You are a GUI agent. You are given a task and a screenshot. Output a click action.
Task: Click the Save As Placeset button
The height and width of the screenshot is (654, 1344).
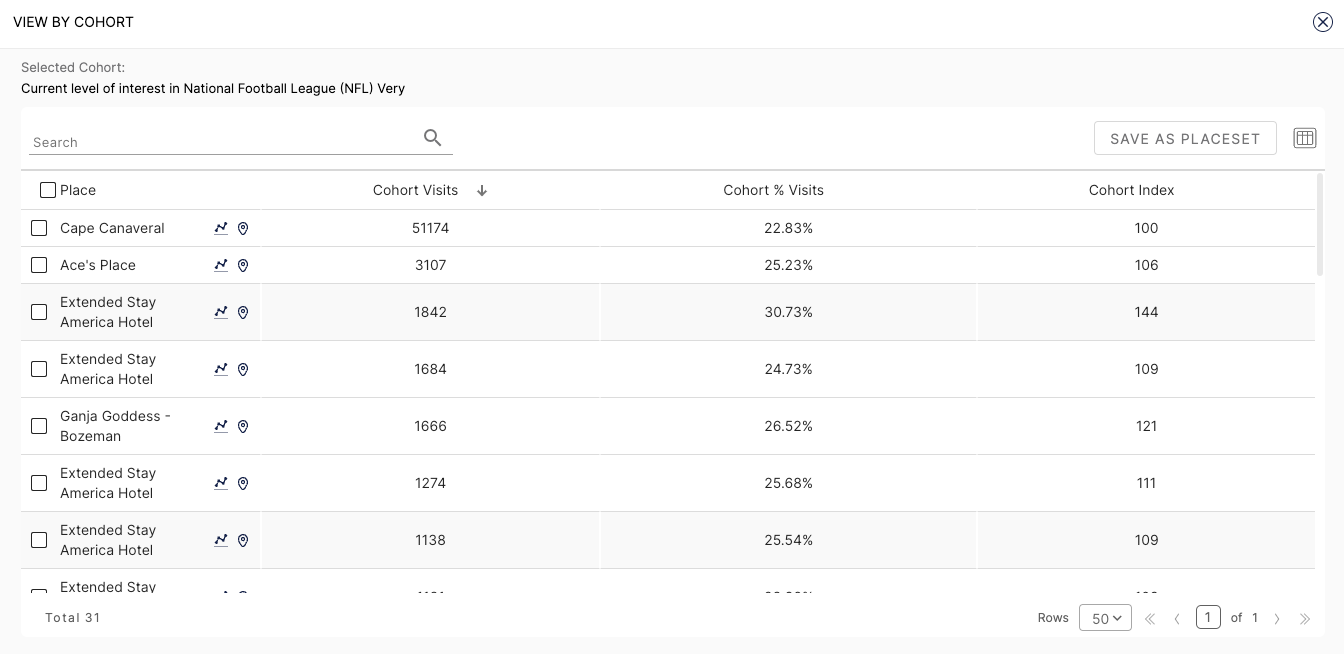[x=1185, y=138]
